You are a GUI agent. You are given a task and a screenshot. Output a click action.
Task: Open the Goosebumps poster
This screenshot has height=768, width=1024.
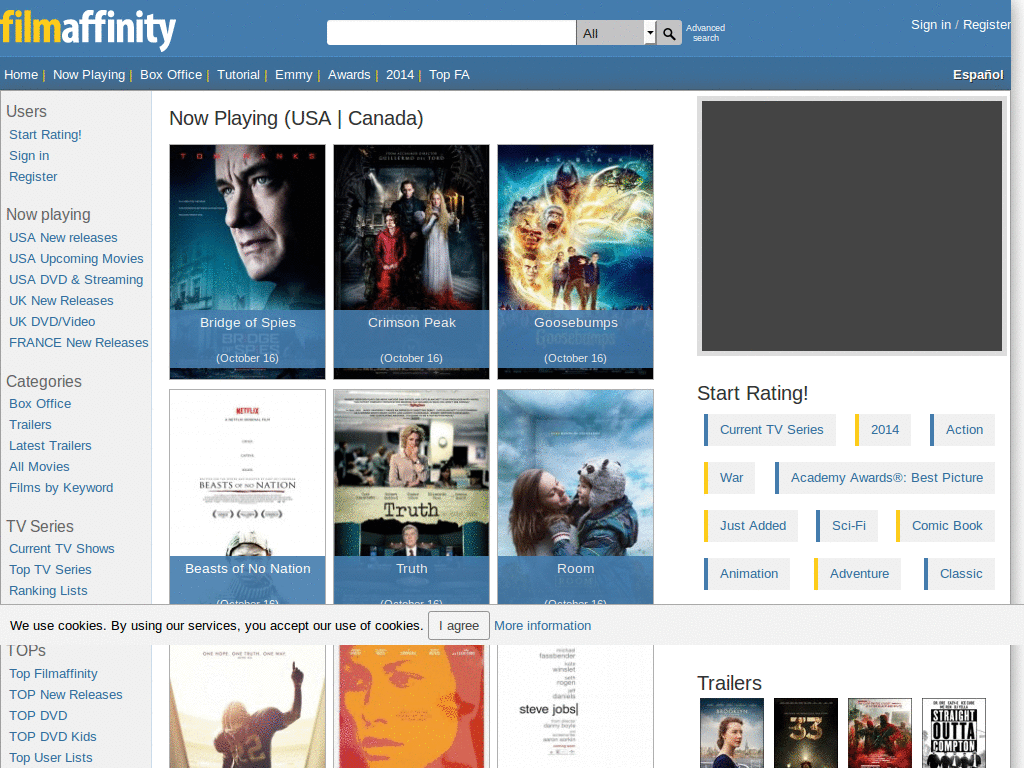point(575,261)
